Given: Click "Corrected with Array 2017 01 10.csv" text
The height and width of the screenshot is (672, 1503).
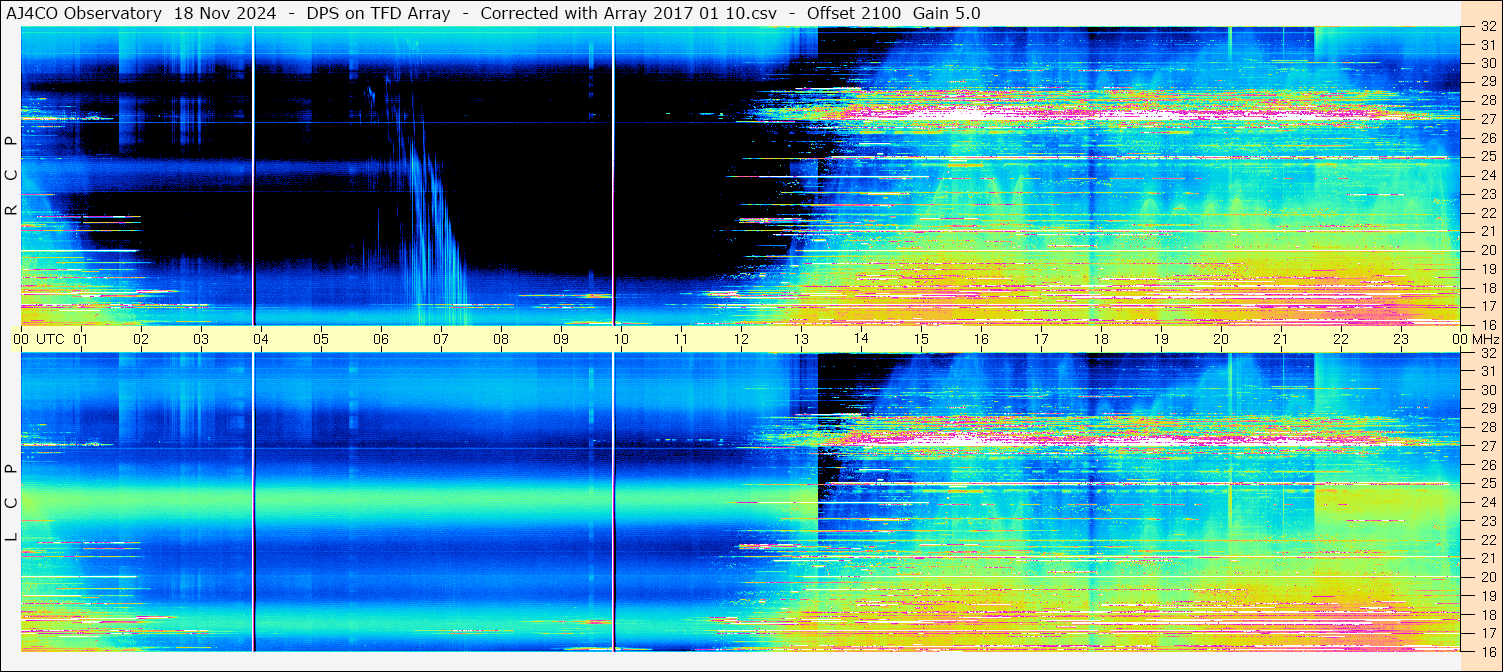Looking at the screenshot, I should coord(631,14).
